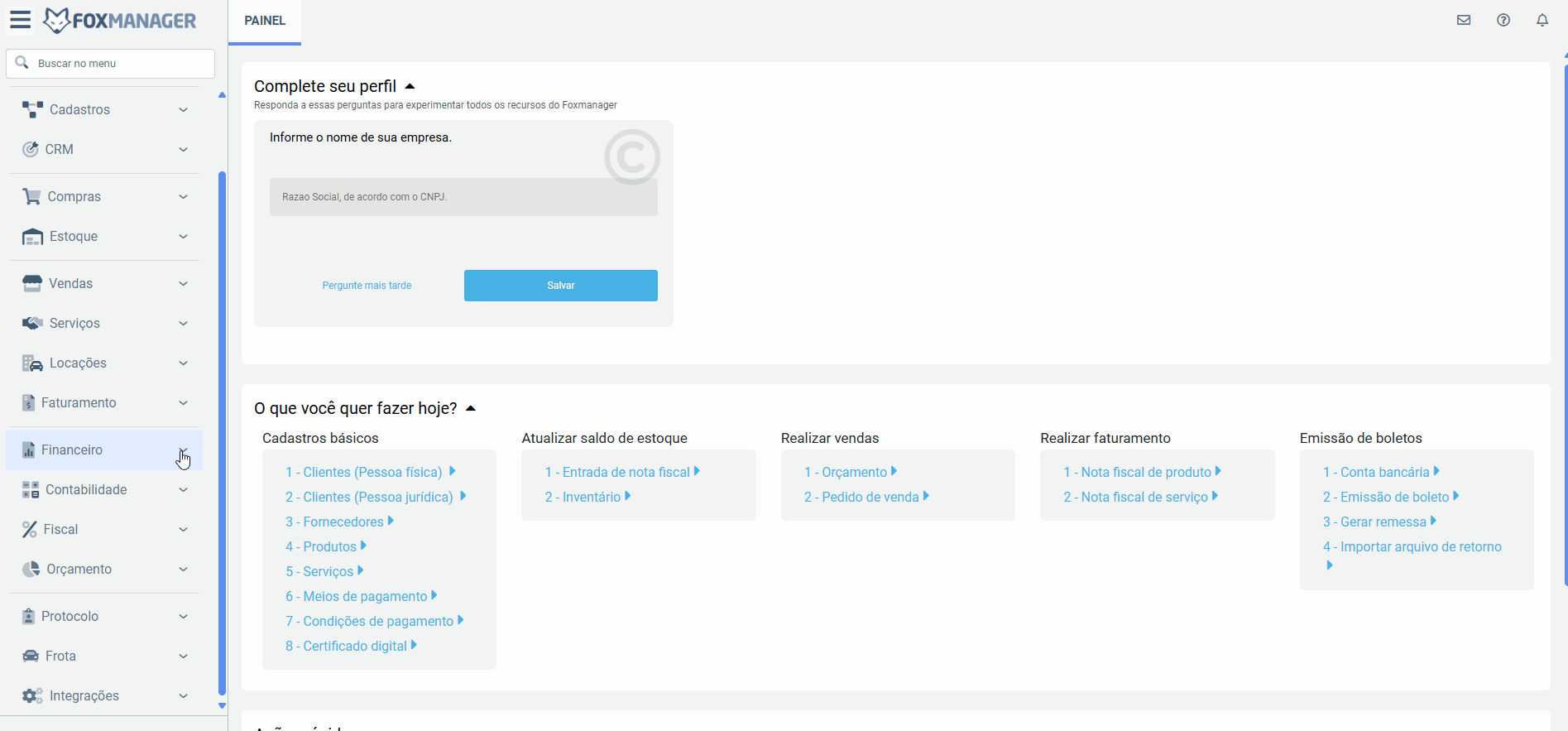Expand the CRM menu chevron
1568x731 pixels.
[184, 149]
